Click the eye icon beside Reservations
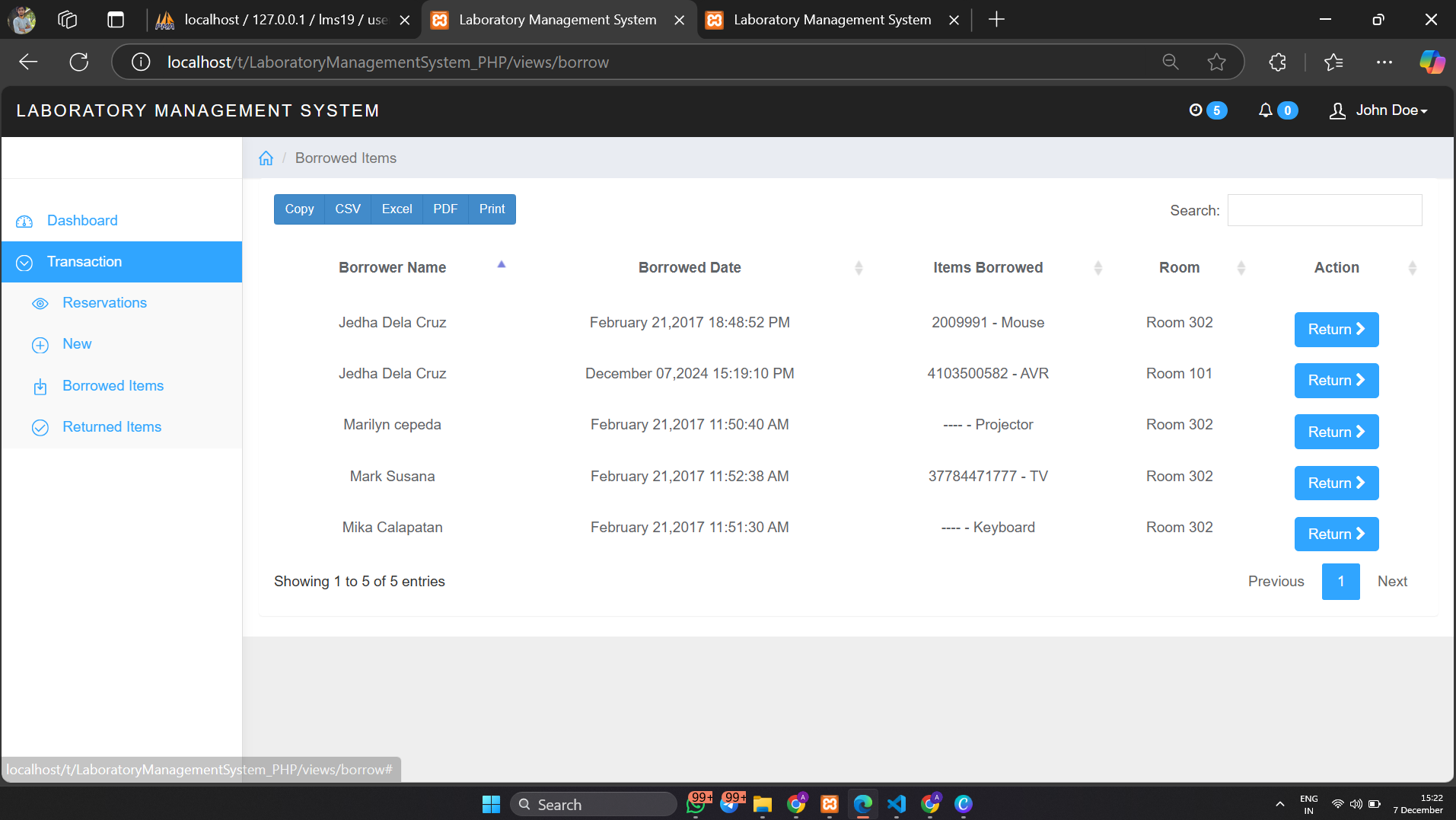Viewport: 1456px width, 820px height. [40, 303]
